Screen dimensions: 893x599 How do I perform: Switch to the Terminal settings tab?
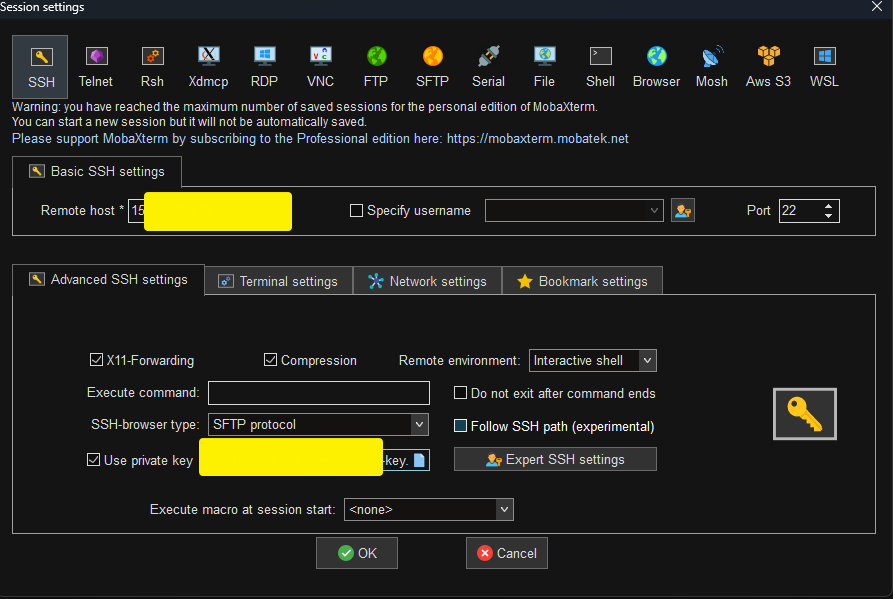coord(278,281)
